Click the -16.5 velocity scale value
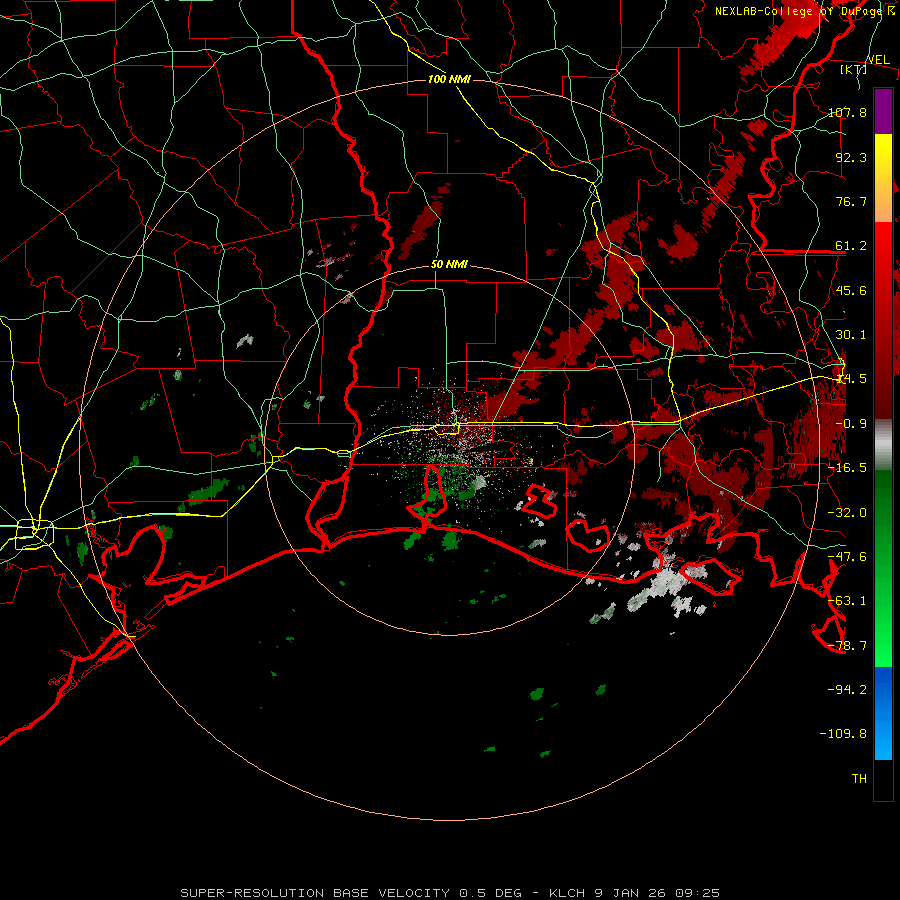This screenshot has width=900, height=900. click(x=847, y=468)
